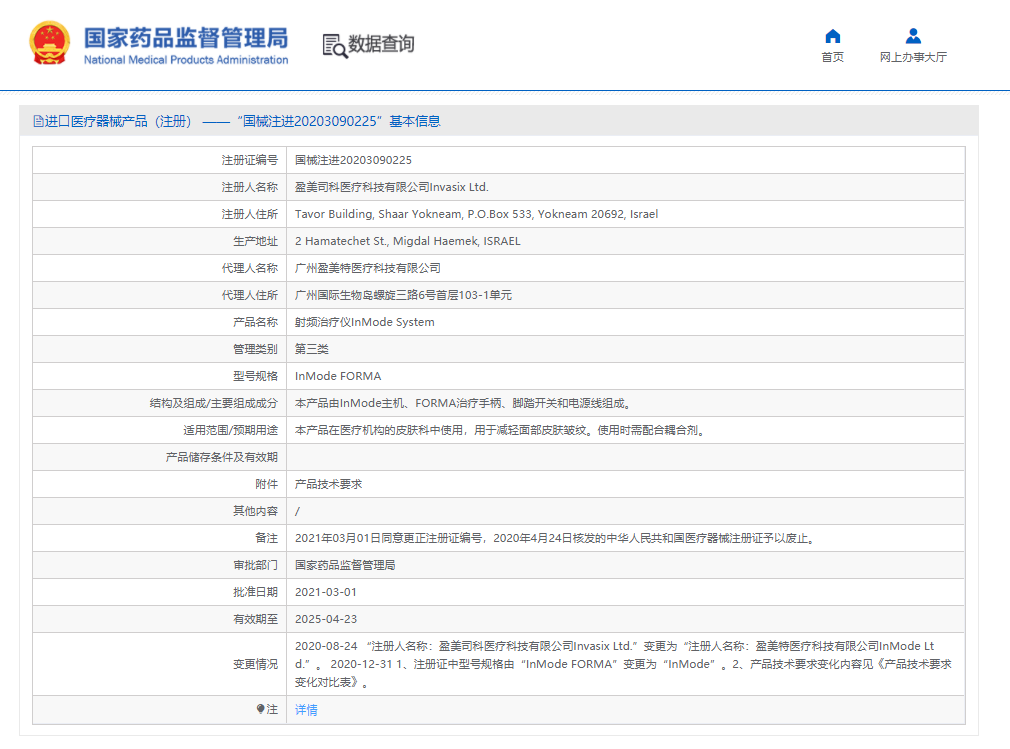Click the National Medical Products Administration subtitle
This screenshot has width=1010, height=749.
click(x=186, y=60)
